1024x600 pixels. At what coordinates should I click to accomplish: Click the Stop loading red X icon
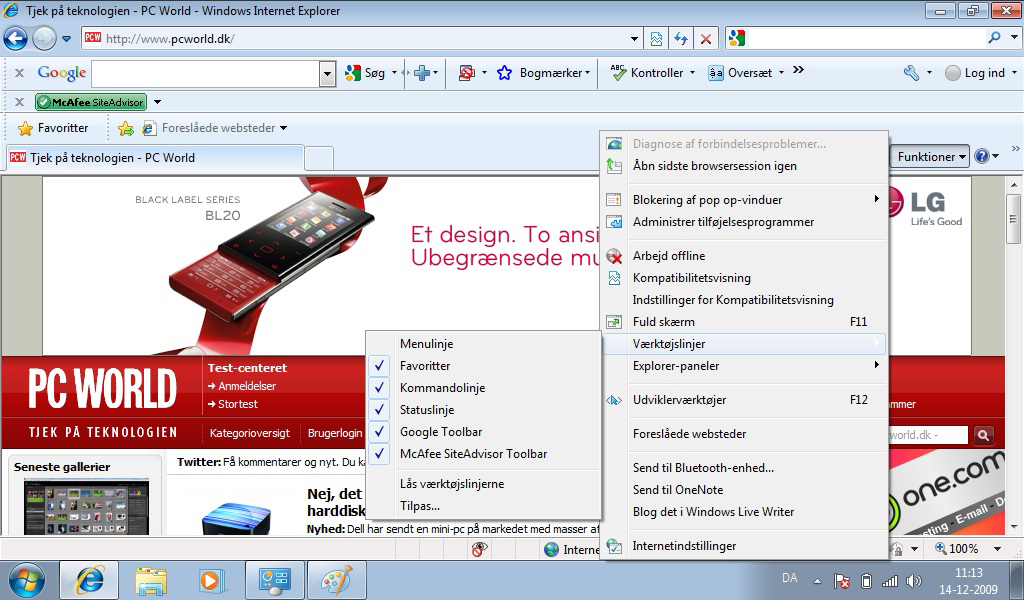706,39
